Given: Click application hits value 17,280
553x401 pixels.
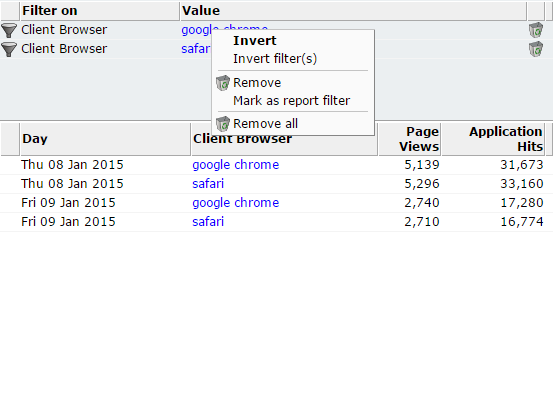Looking at the screenshot, I should click(522, 203).
